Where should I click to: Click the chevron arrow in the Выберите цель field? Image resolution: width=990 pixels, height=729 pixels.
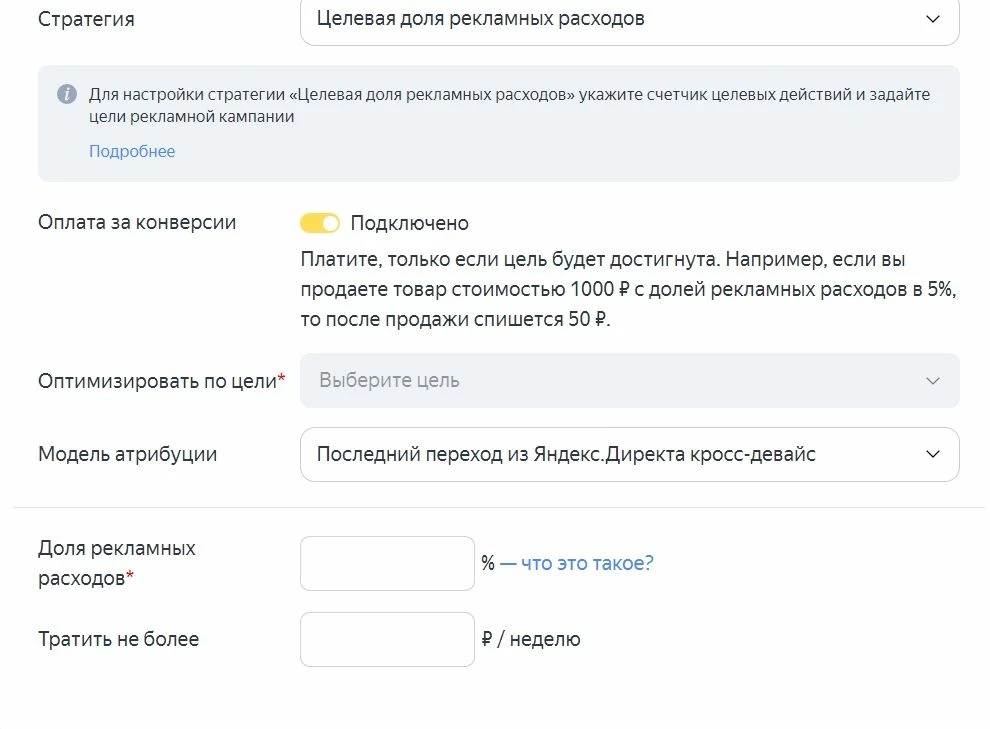click(933, 381)
